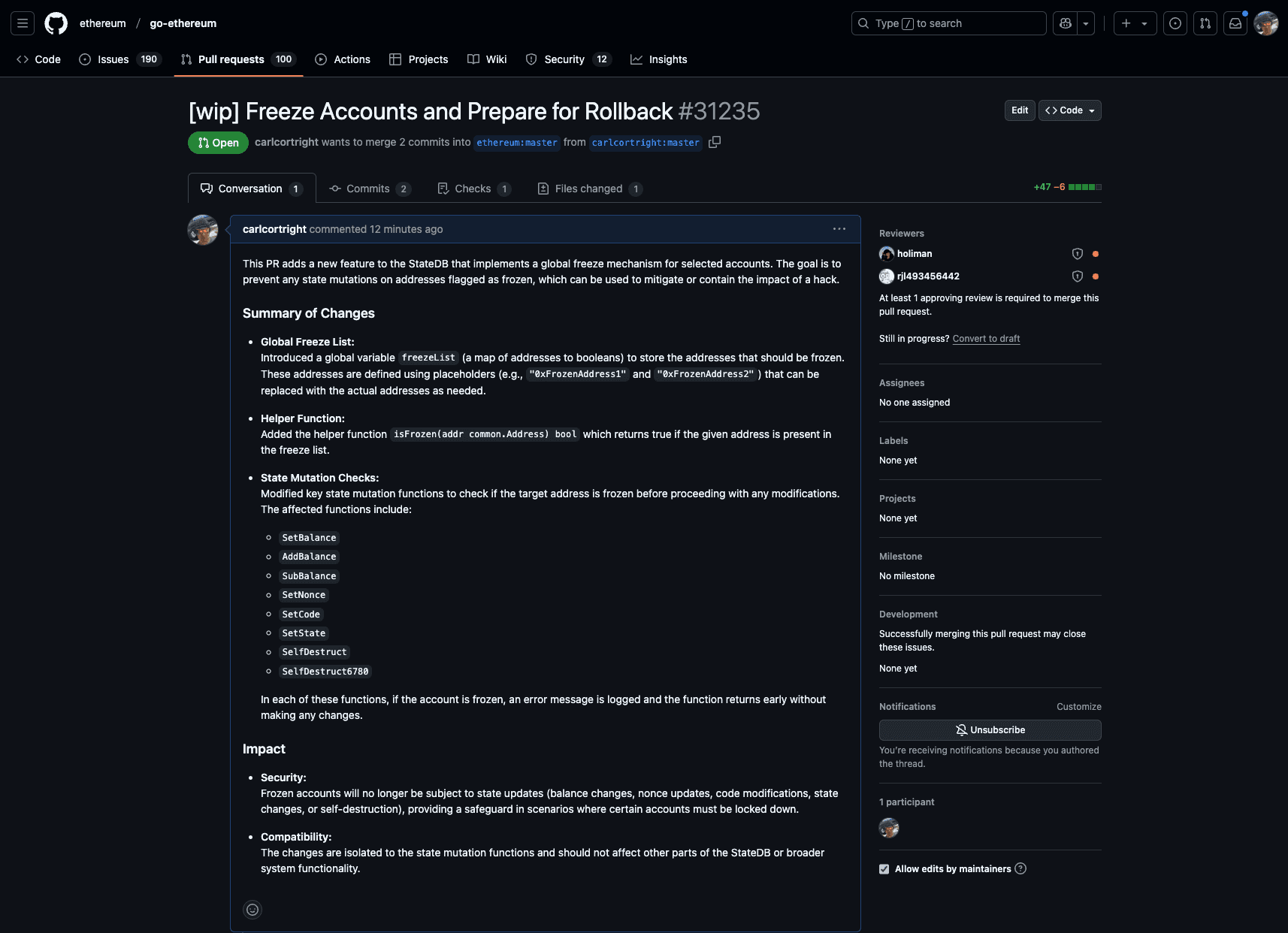Viewport: 1288px width, 933px height.
Task: Open the kebab menu on carlcortright's comment
Action: (839, 229)
